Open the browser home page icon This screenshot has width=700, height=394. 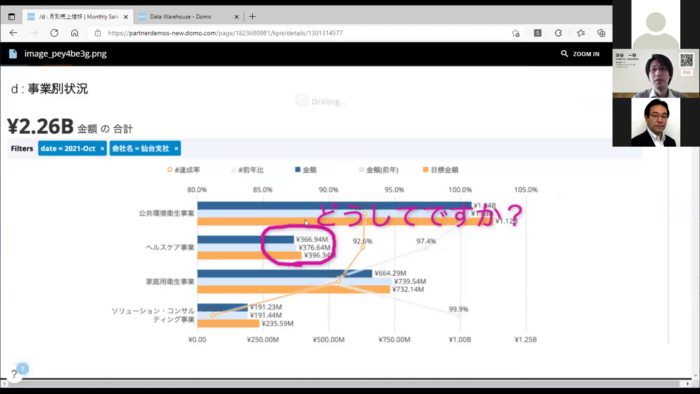(x=75, y=33)
